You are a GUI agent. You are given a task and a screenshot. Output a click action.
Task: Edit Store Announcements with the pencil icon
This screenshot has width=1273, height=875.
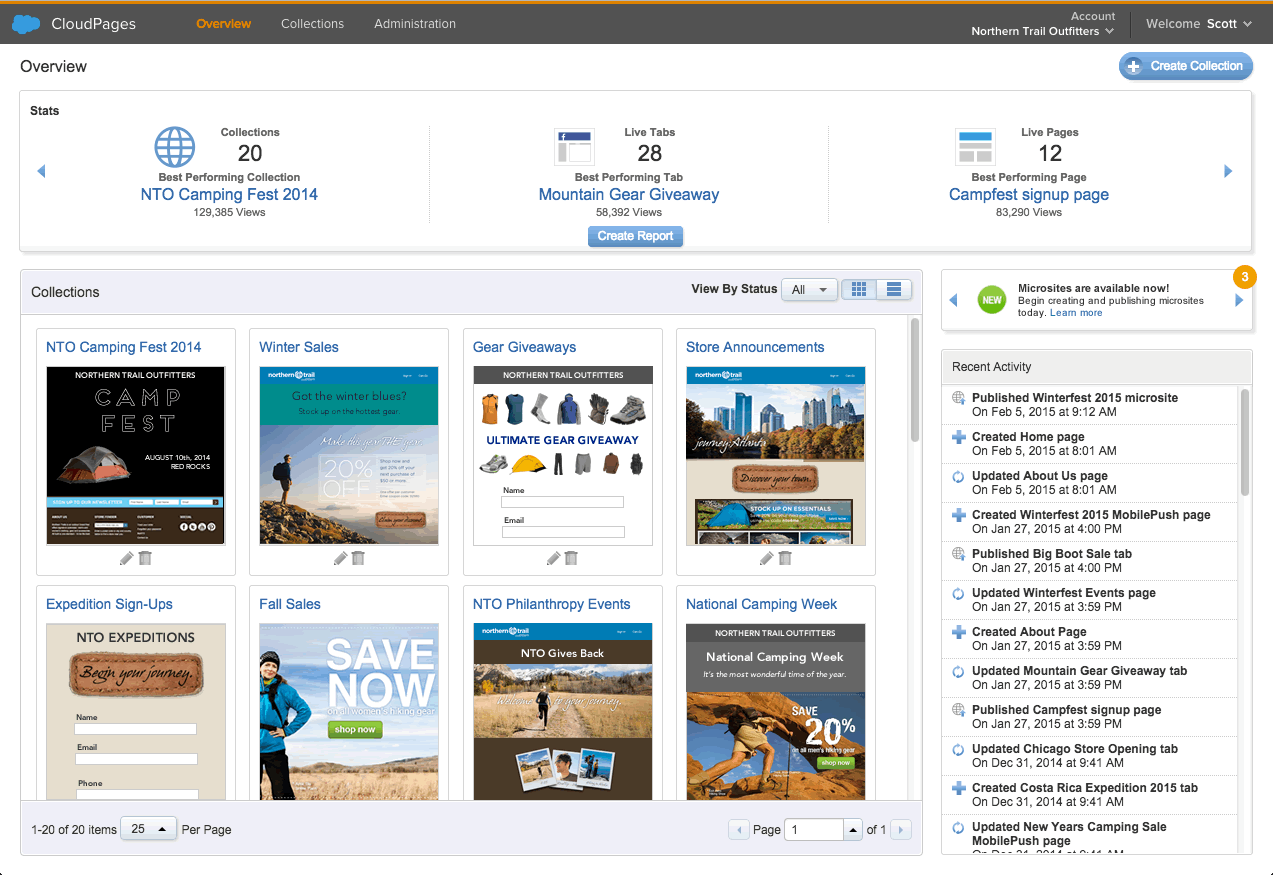(766, 558)
